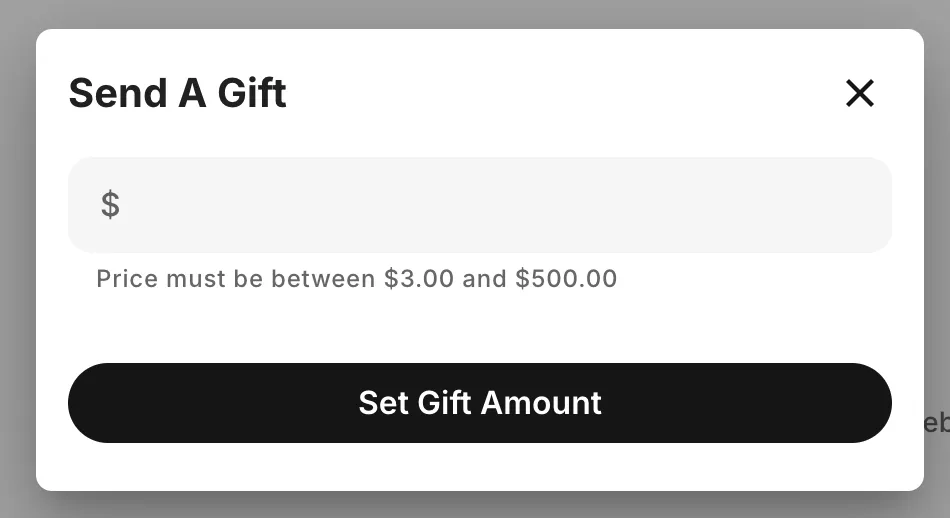Click the partially hidden text behind the dialog
Image resolution: width=950 pixels, height=518 pixels.
936,422
